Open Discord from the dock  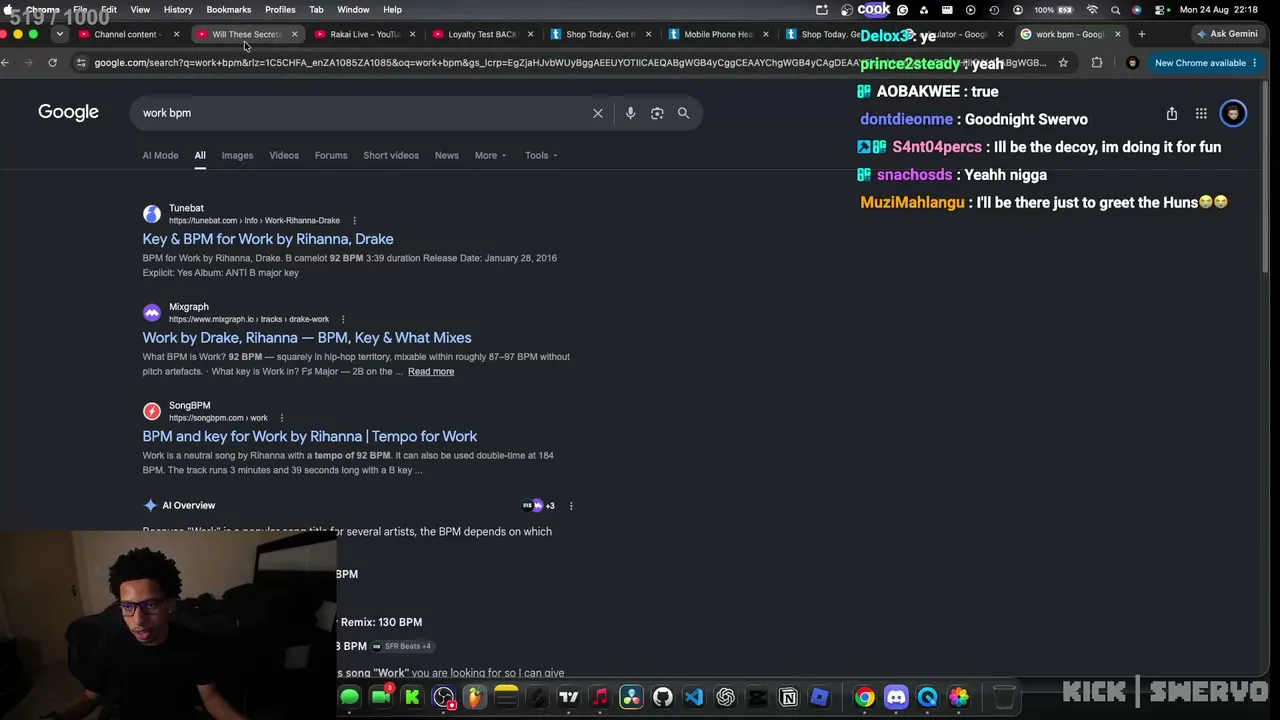click(896, 697)
